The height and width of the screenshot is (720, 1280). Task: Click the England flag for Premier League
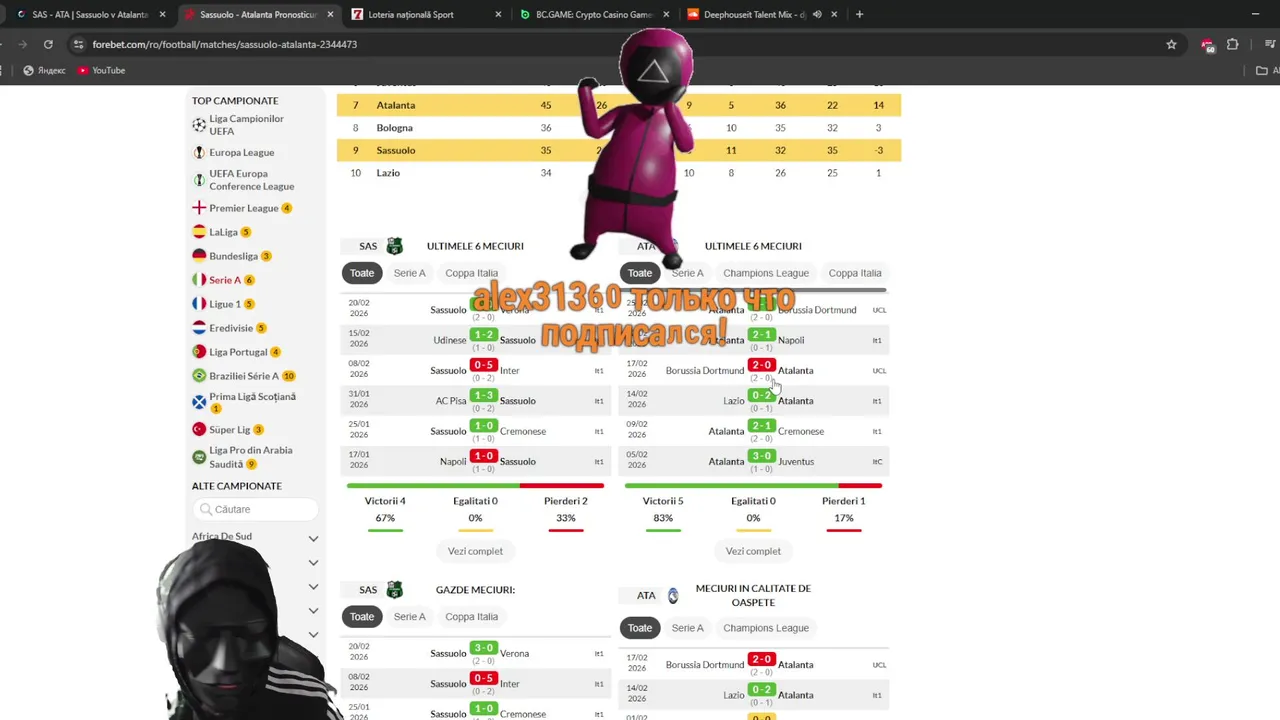[x=199, y=208]
